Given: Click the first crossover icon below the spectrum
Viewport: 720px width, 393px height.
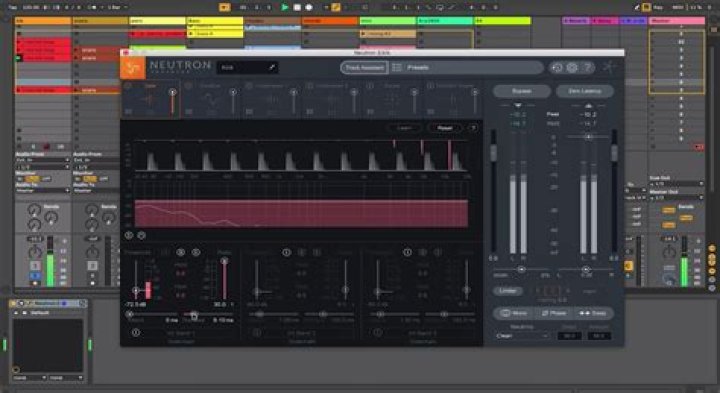Looking at the screenshot, I should [129, 235].
